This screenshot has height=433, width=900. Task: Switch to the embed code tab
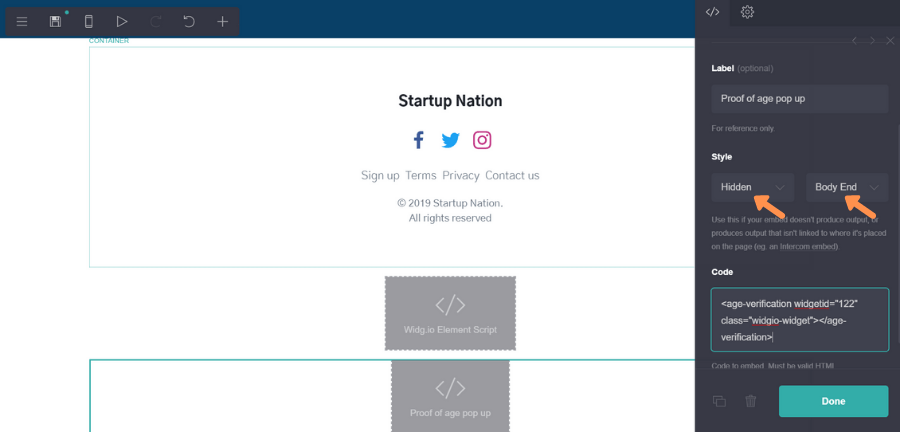tap(712, 12)
